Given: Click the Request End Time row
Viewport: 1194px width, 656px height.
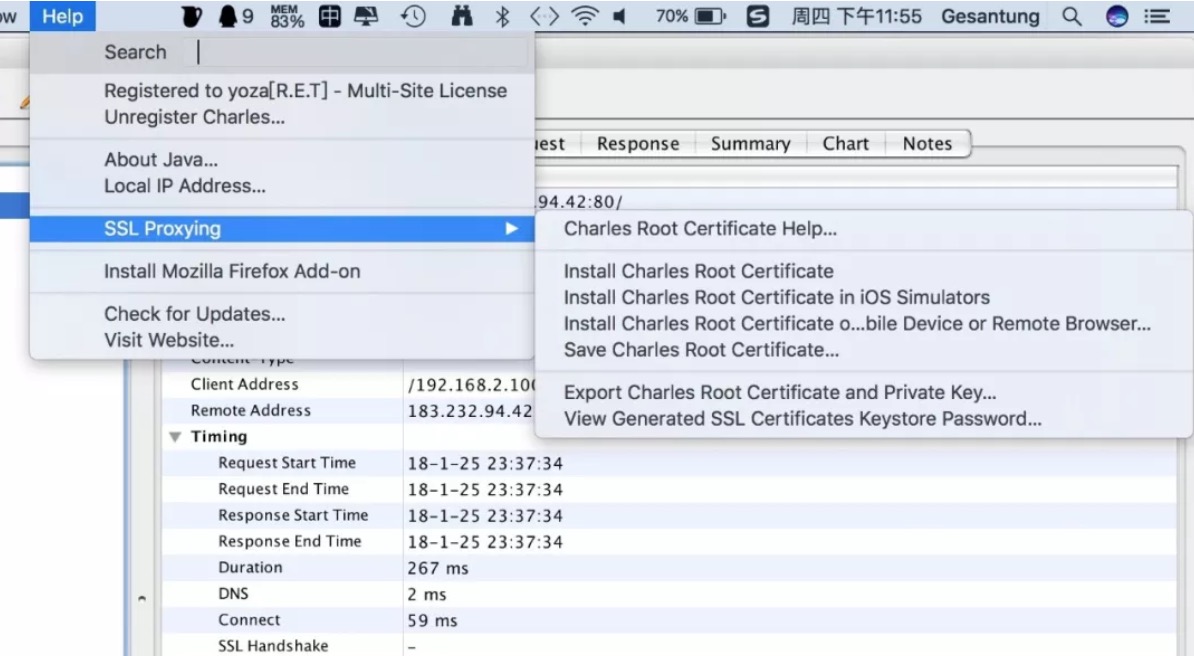Looking at the screenshot, I should (x=669, y=489).
